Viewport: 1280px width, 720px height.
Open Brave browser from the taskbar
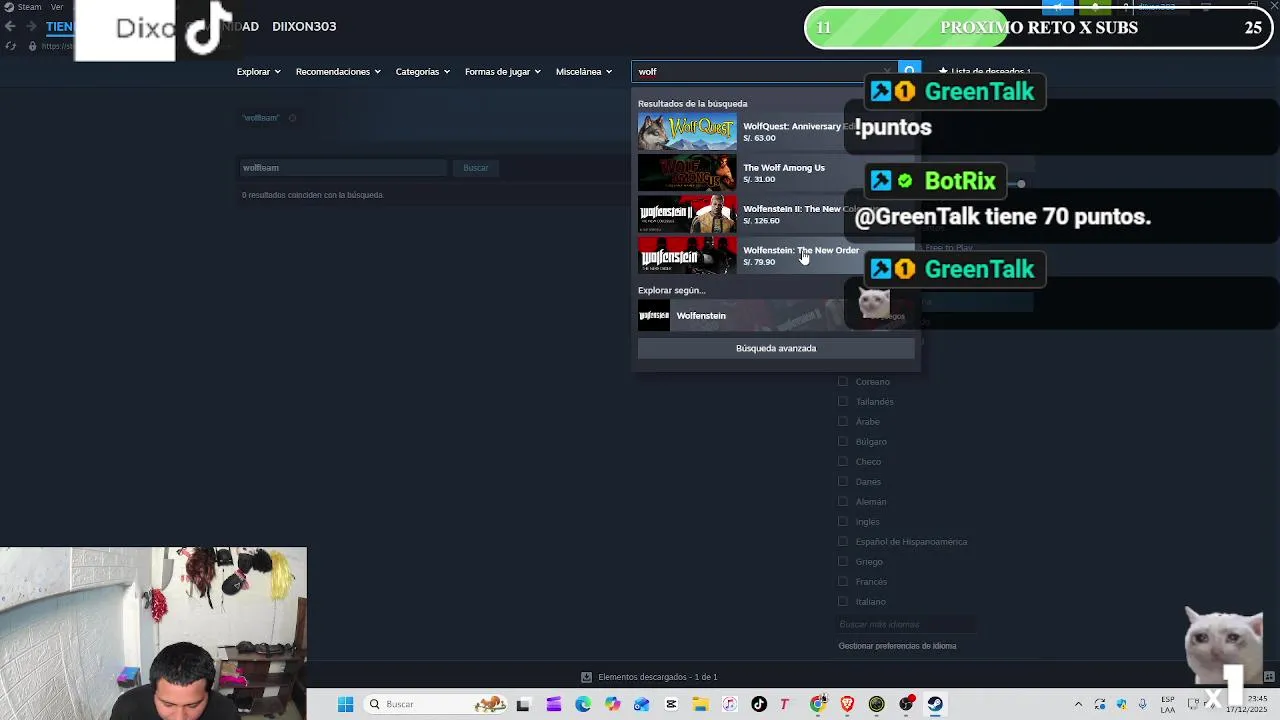[847, 704]
